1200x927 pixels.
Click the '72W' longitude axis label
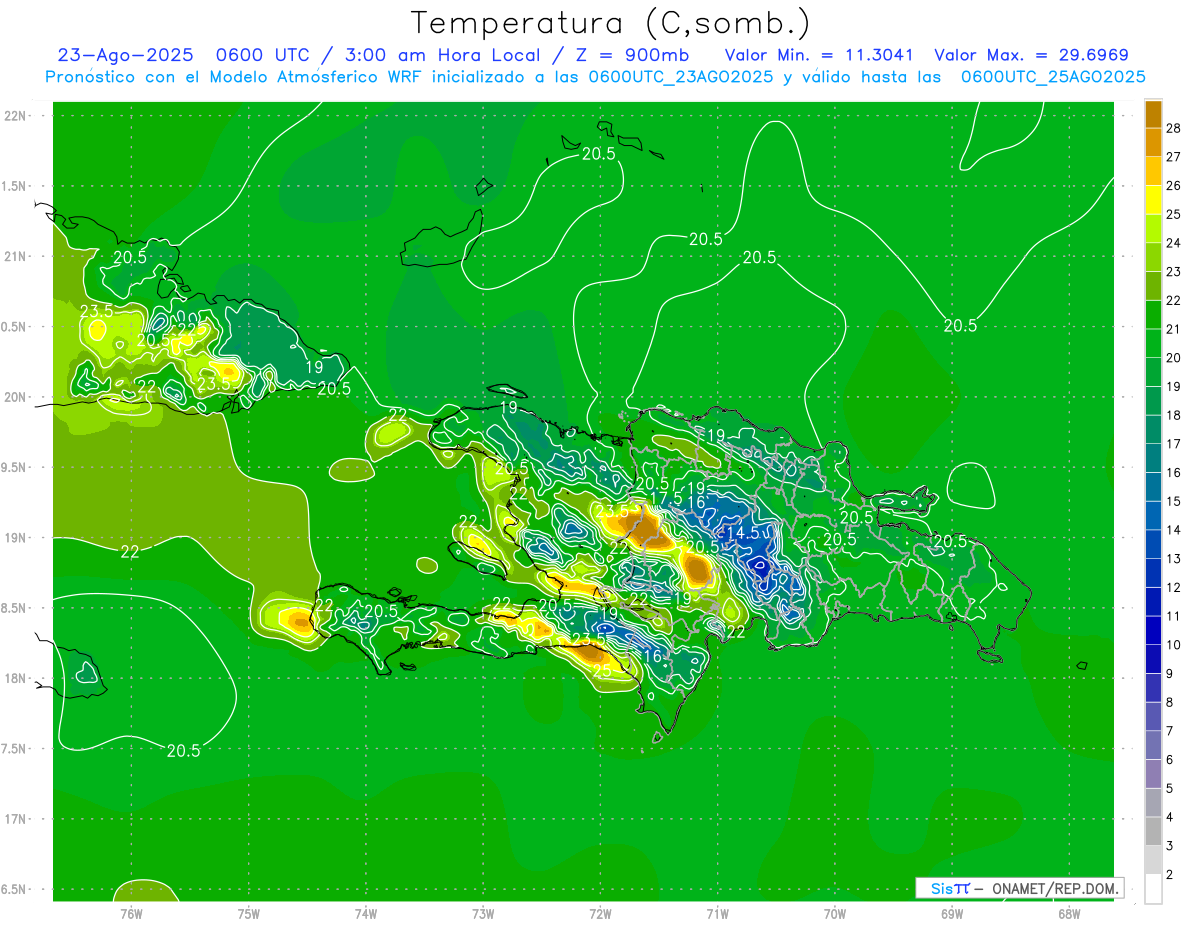click(x=600, y=913)
